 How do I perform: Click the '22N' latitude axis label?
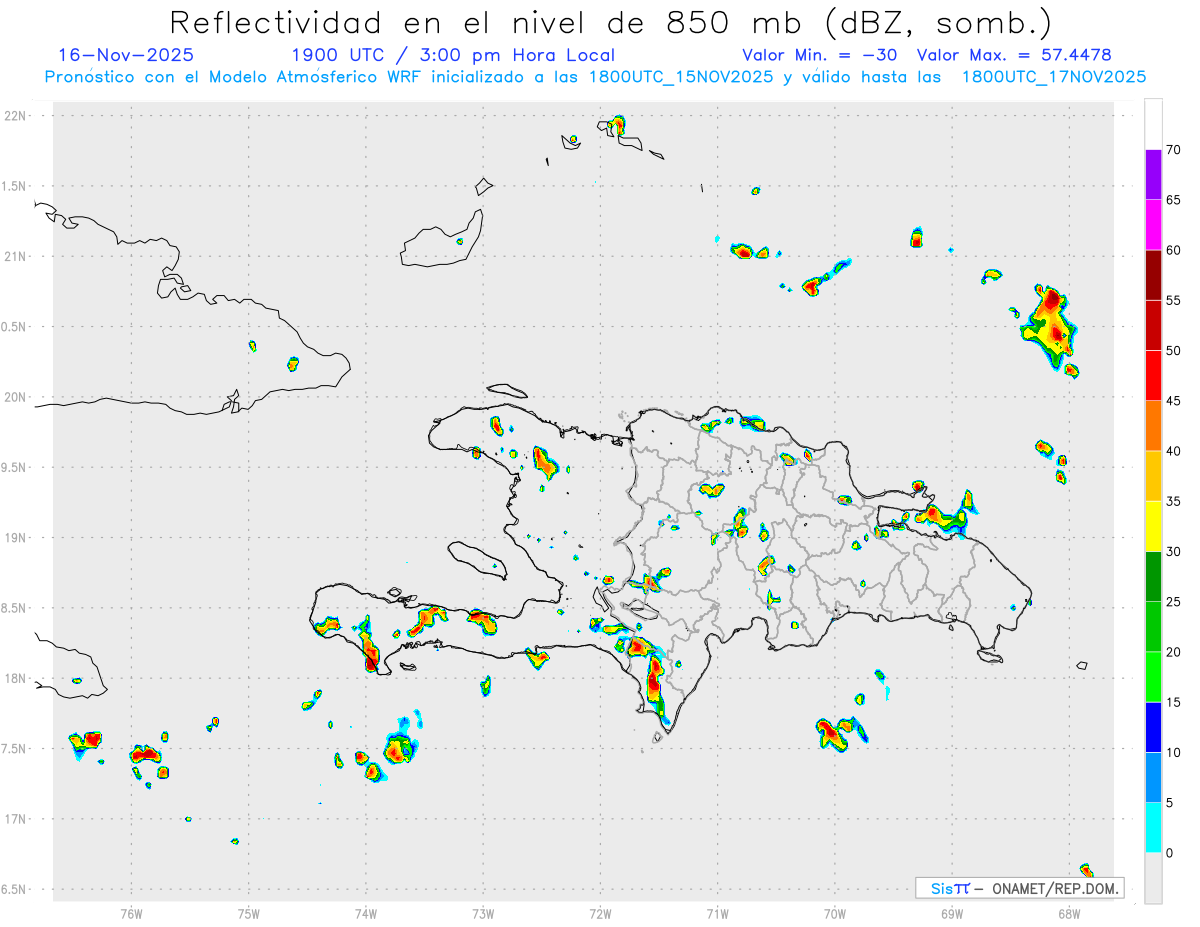[17, 116]
